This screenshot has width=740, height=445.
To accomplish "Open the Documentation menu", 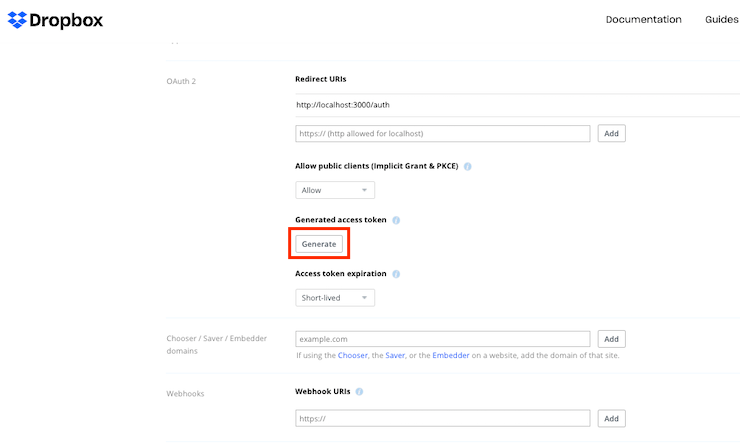I will tap(643, 19).
